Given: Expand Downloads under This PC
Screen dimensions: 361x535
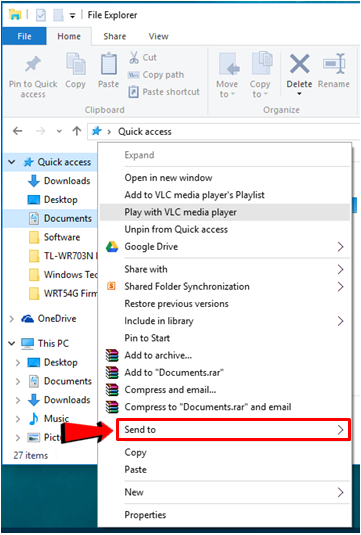Looking at the screenshot, I should click(18, 400).
